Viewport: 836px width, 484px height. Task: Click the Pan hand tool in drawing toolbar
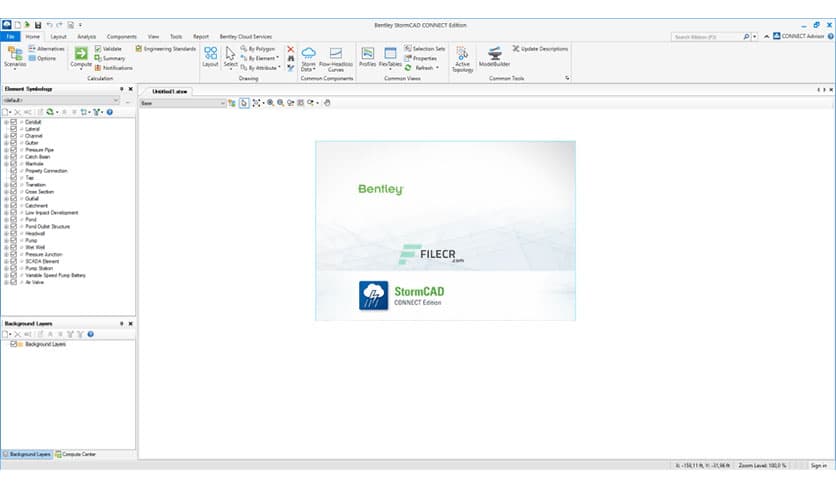(x=327, y=103)
